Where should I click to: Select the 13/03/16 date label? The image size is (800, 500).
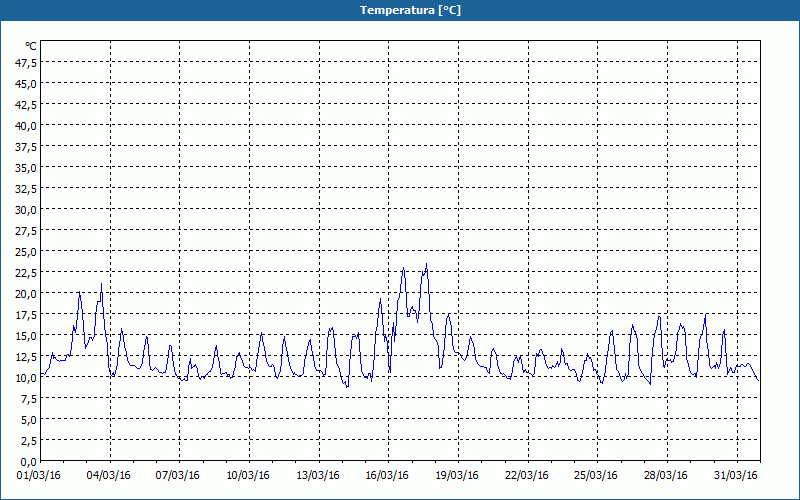[x=318, y=476]
